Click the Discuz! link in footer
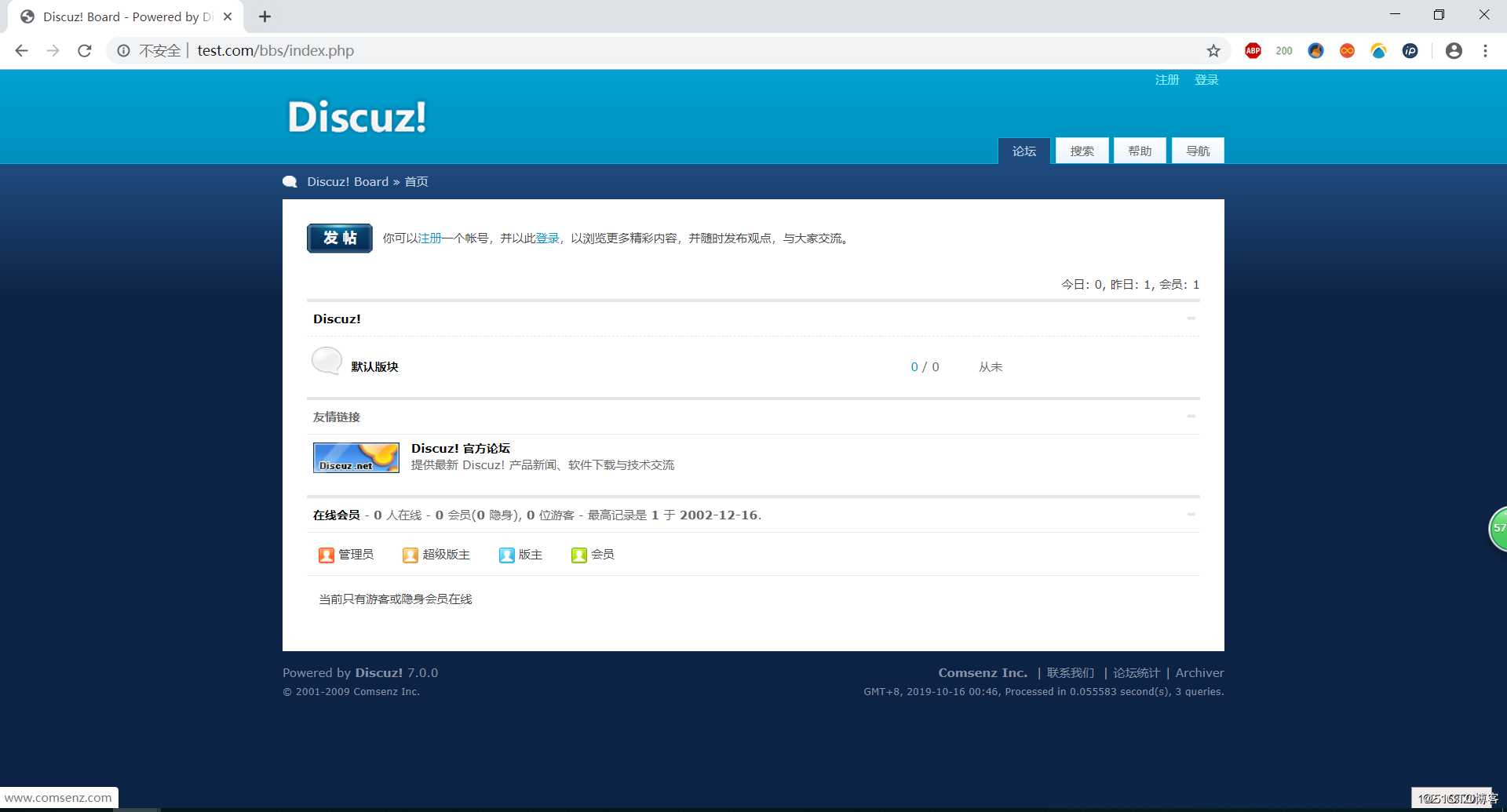Image resolution: width=1507 pixels, height=812 pixels. [x=378, y=673]
